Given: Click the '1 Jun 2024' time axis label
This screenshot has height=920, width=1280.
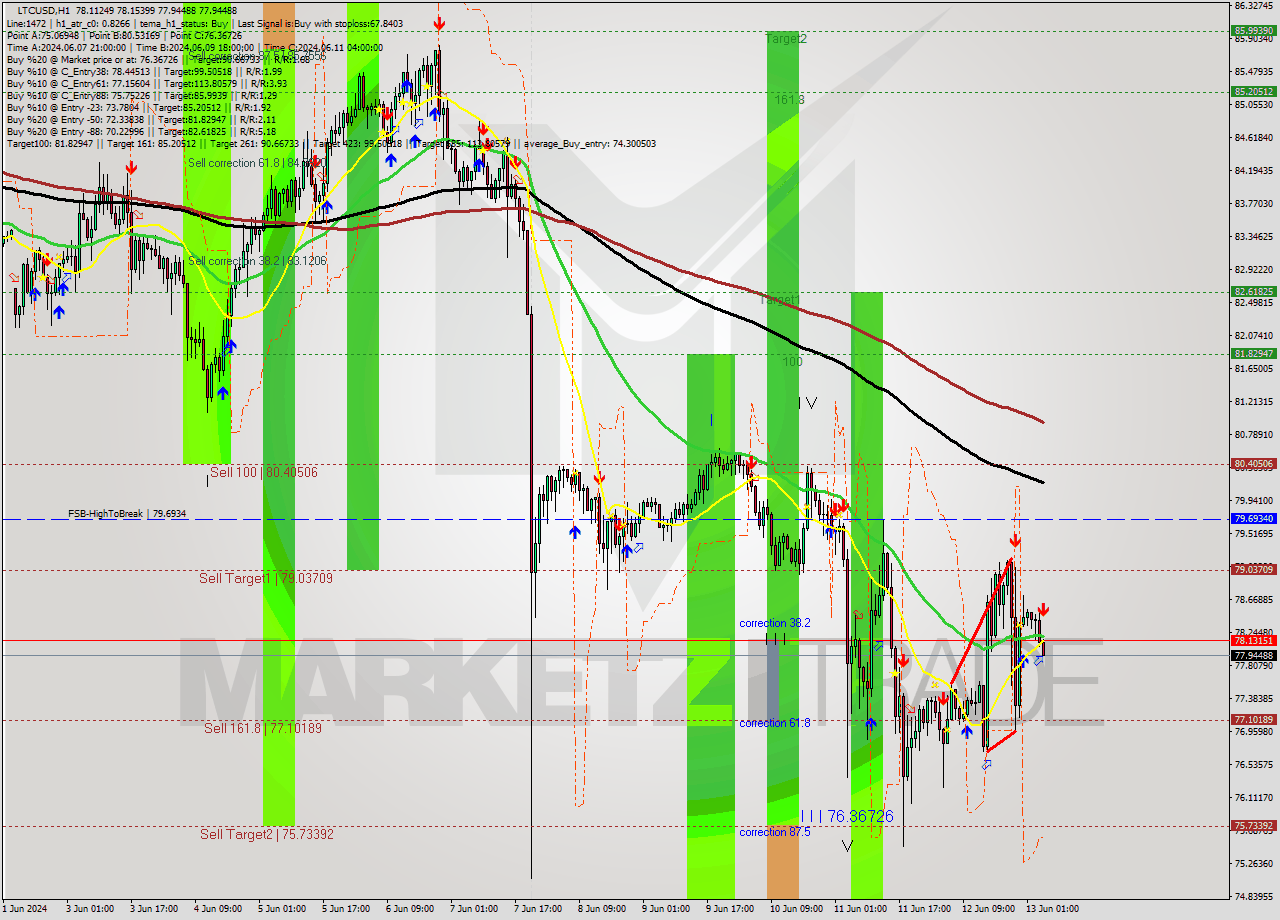Looking at the screenshot, I should click(x=25, y=909).
